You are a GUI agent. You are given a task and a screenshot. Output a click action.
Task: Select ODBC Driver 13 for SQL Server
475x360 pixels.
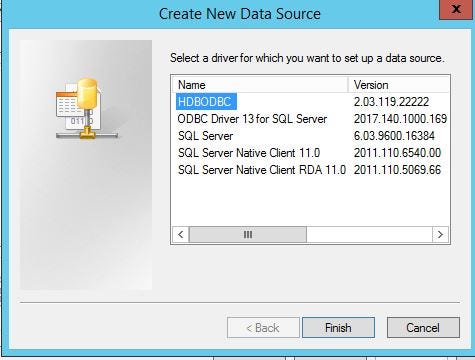pyautogui.click(x=252, y=119)
